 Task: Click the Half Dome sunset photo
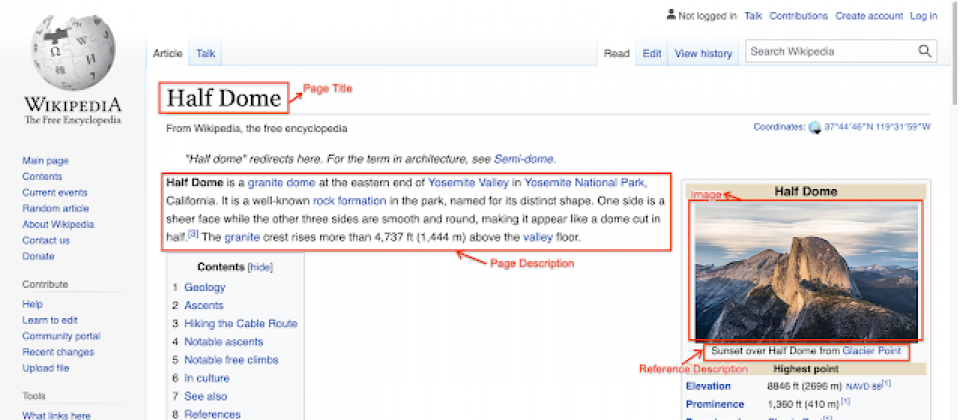[806, 271]
